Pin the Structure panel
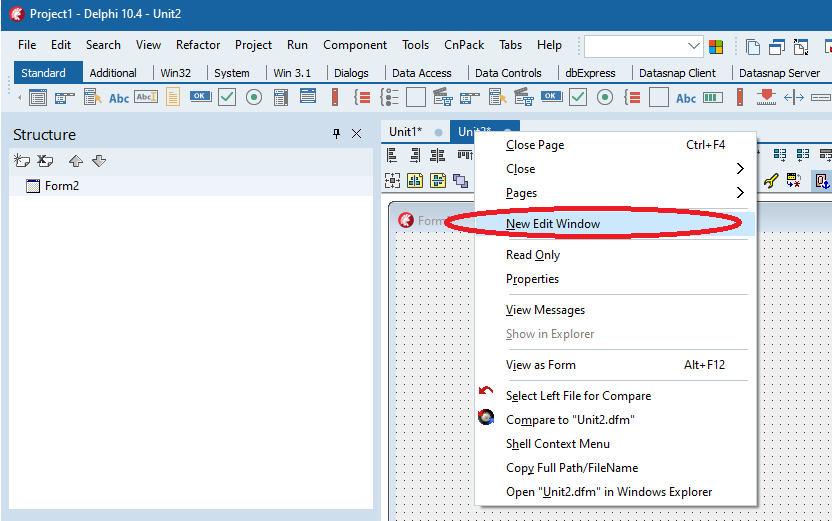 click(x=336, y=134)
